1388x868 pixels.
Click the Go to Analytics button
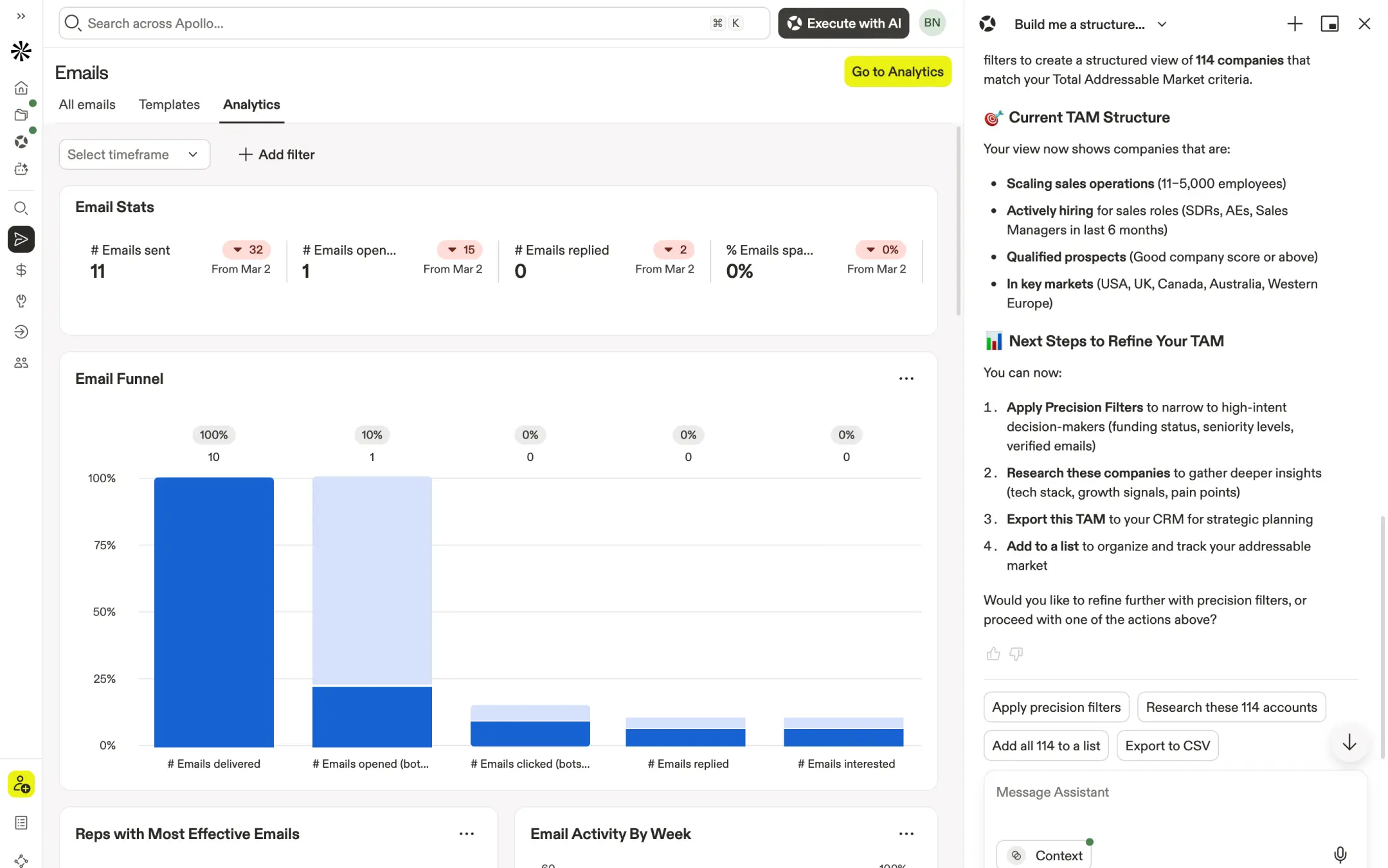[x=897, y=71]
